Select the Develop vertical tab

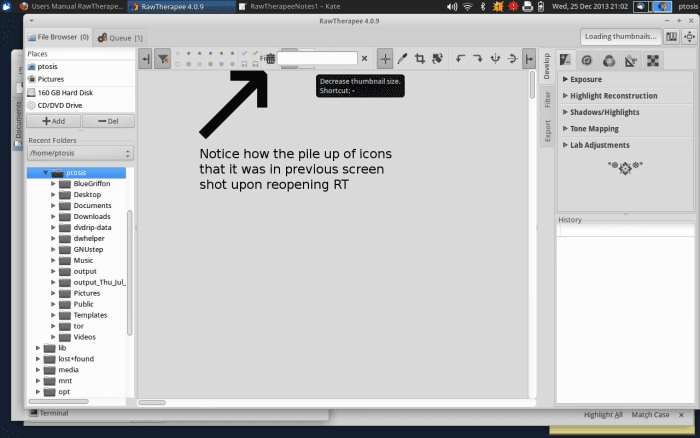coord(546,66)
